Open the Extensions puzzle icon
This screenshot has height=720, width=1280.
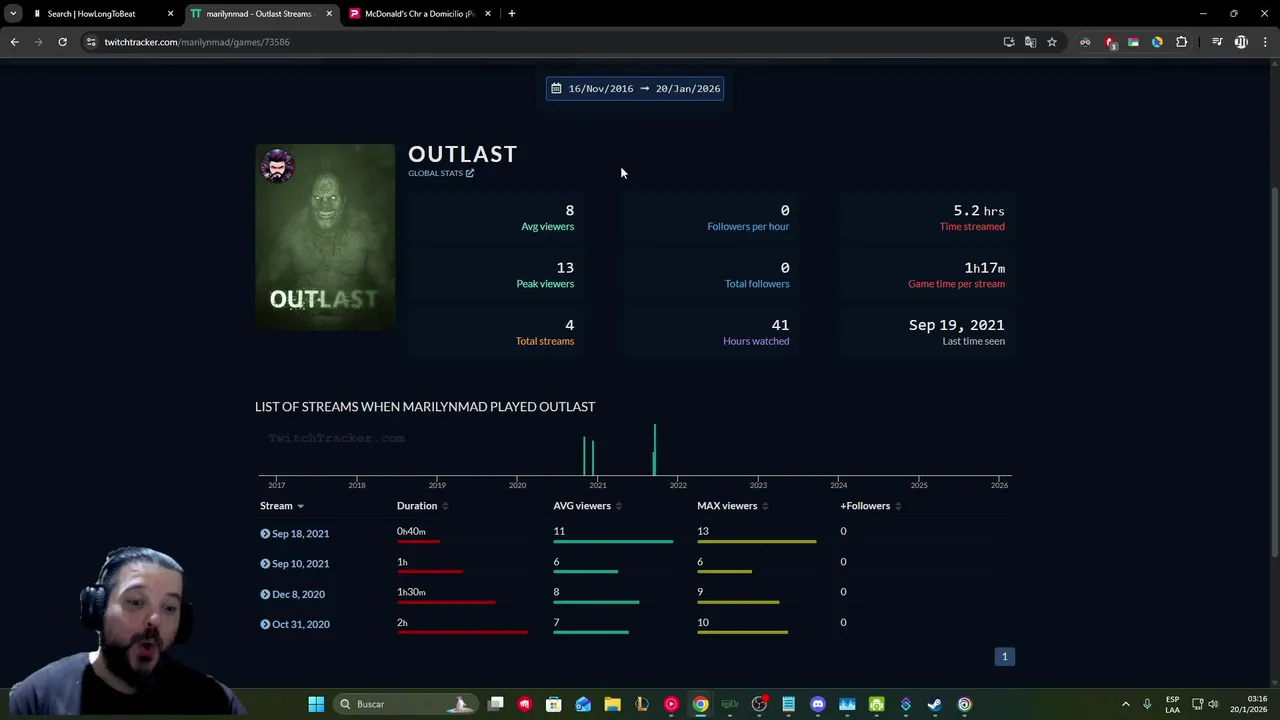(x=1182, y=42)
